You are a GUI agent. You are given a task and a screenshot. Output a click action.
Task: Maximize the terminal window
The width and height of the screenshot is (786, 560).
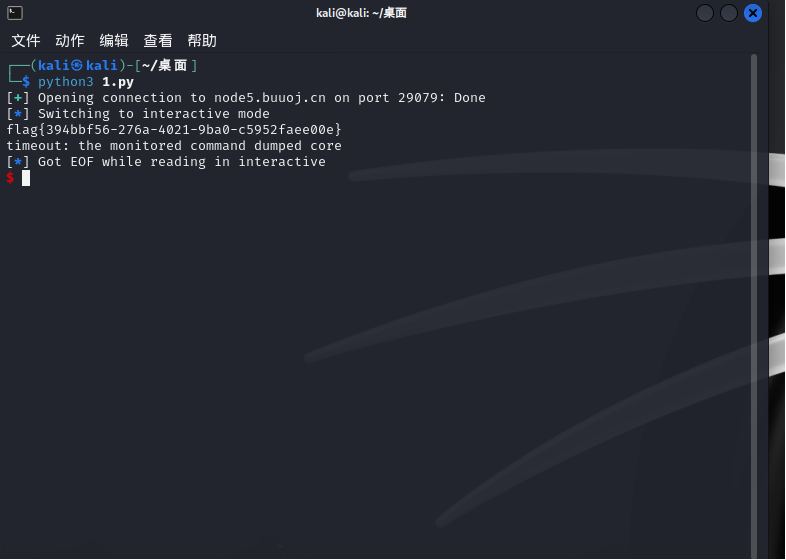[x=729, y=13]
